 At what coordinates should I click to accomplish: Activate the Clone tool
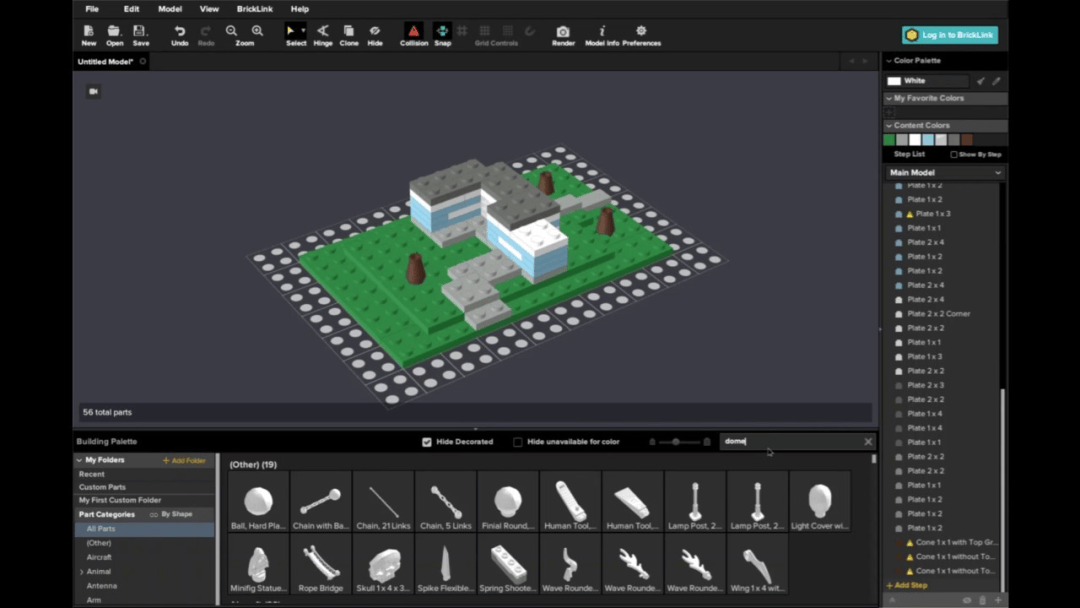349,35
